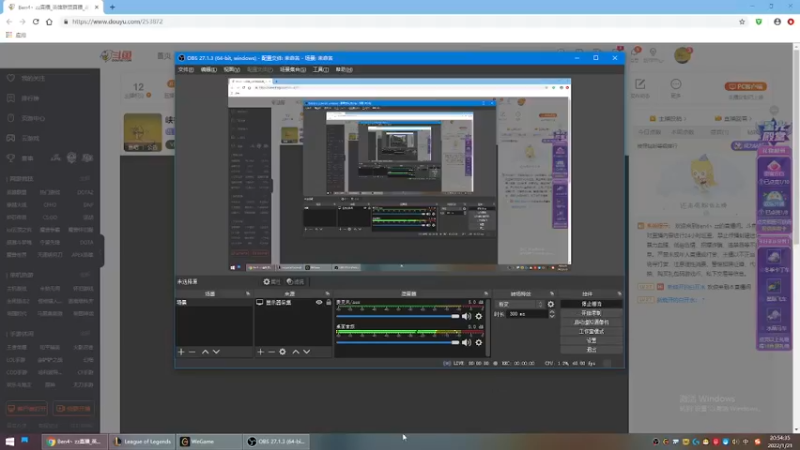The image size is (800, 450).
Task: Move the selected source up
Action: 295,352
